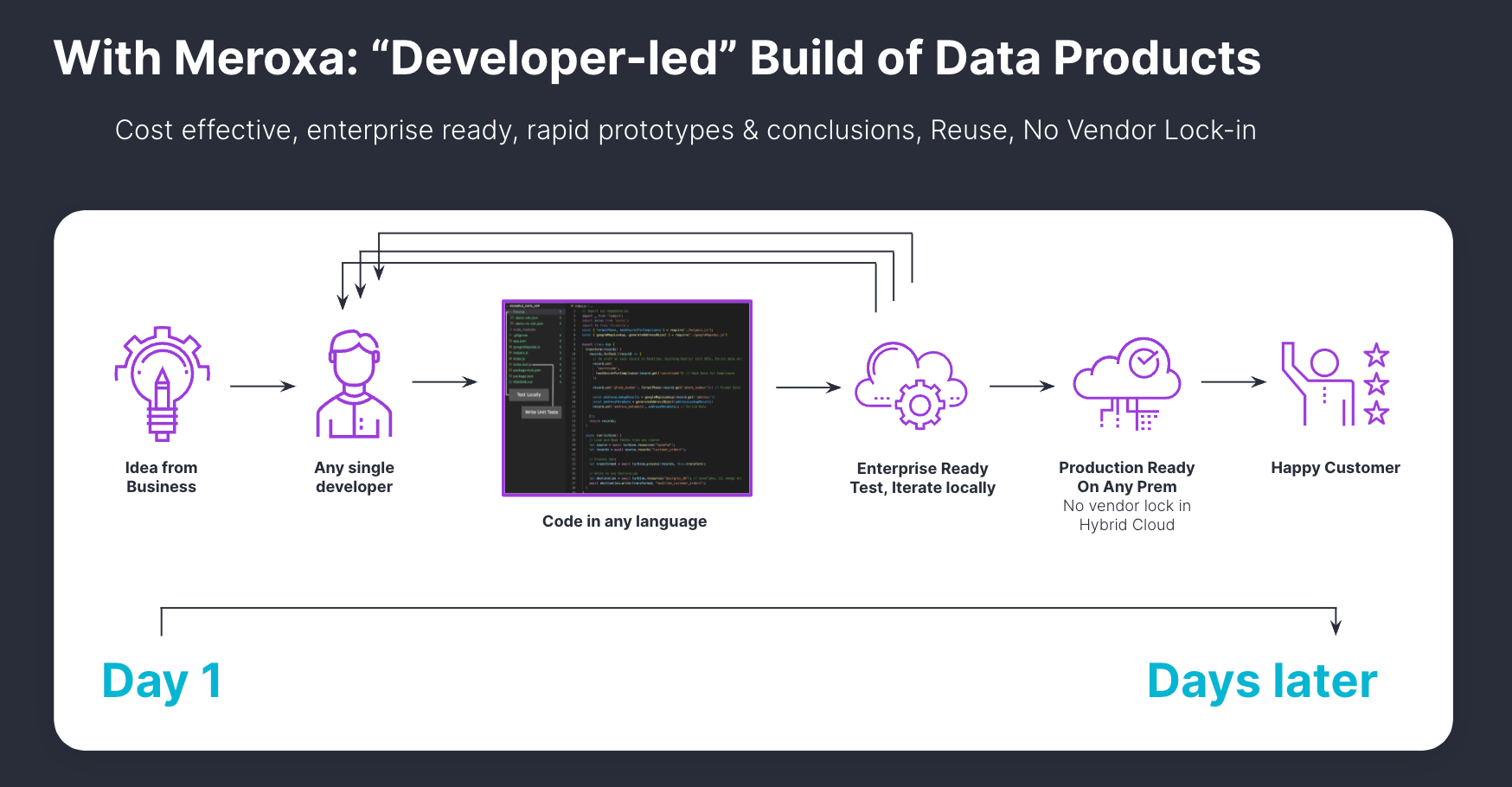Collapse the EXAMPLE_DATA_APP project root
Image resolution: width=1512 pixels, height=787 pixels.
pyautogui.click(x=524, y=306)
